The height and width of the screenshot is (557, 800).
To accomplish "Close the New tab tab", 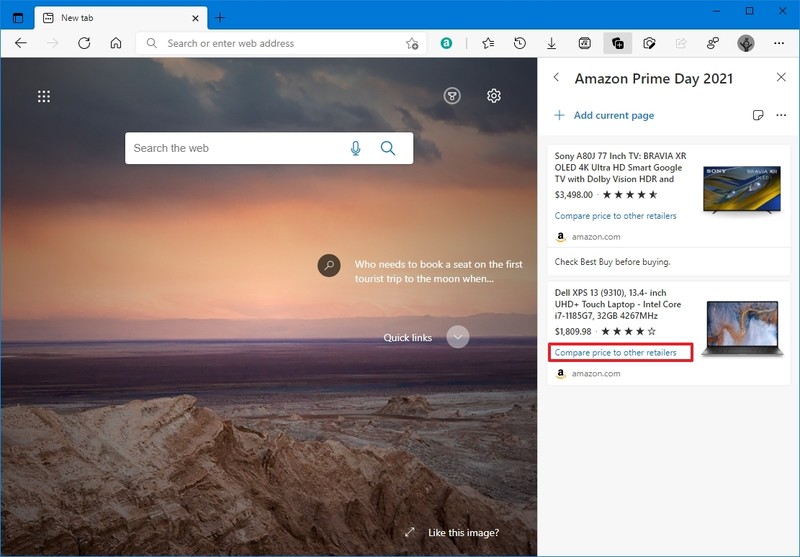I will click(195, 18).
